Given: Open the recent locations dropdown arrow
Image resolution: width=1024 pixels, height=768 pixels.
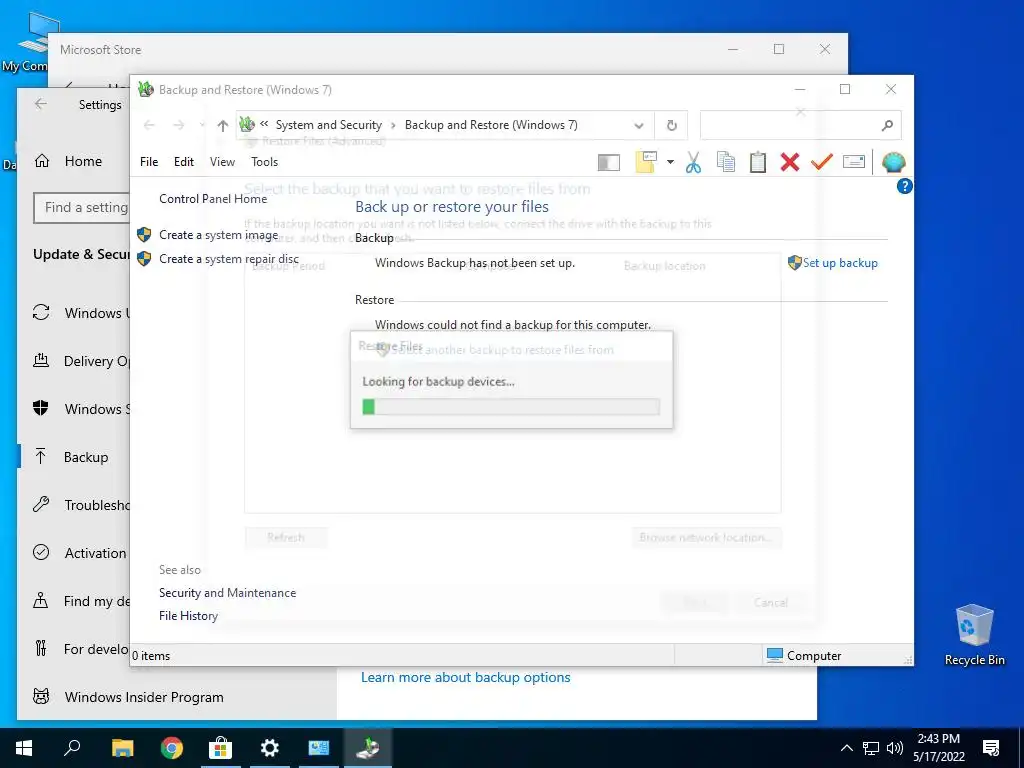Looking at the screenshot, I should coord(202,125).
